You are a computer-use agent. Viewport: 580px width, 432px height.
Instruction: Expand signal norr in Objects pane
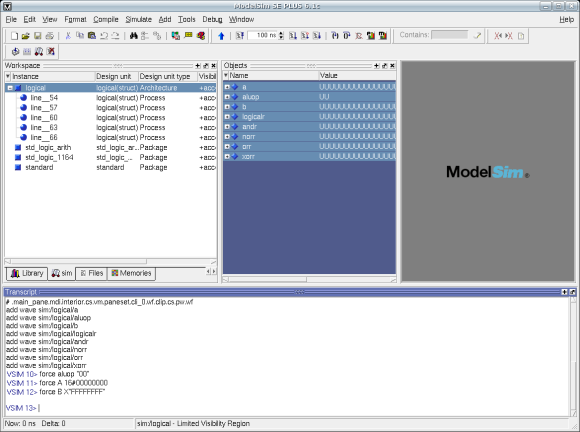tap(227, 137)
